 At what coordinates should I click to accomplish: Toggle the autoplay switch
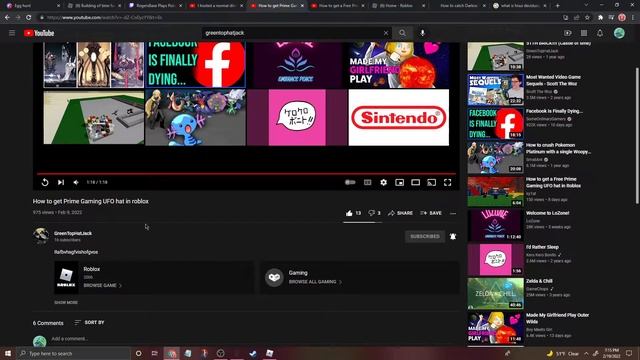point(350,182)
